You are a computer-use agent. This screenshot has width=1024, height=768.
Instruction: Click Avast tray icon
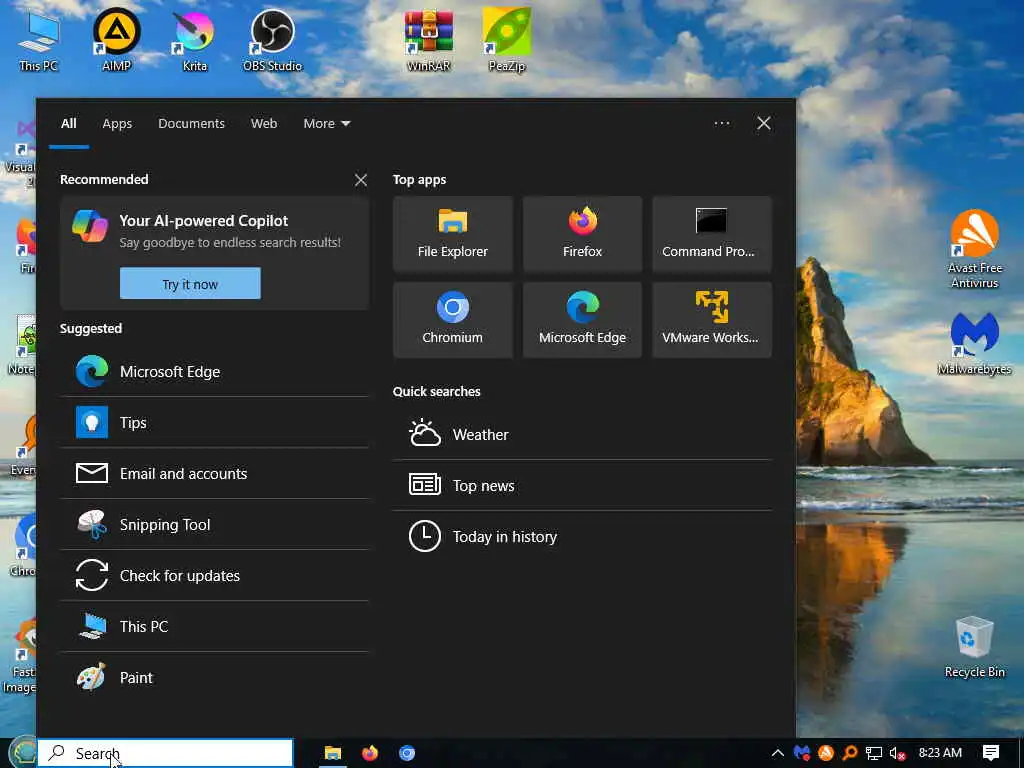tap(825, 753)
